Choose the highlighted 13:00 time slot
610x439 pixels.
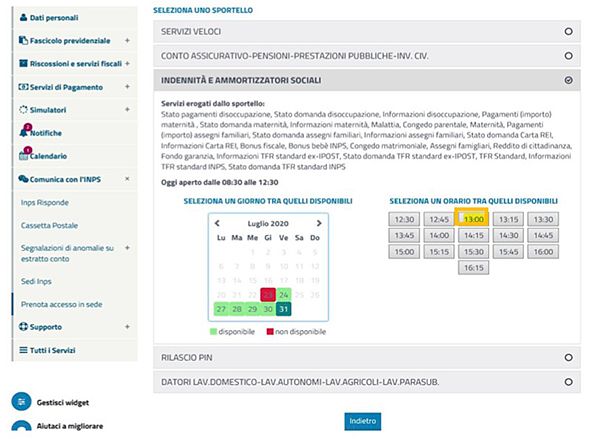click(473, 219)
